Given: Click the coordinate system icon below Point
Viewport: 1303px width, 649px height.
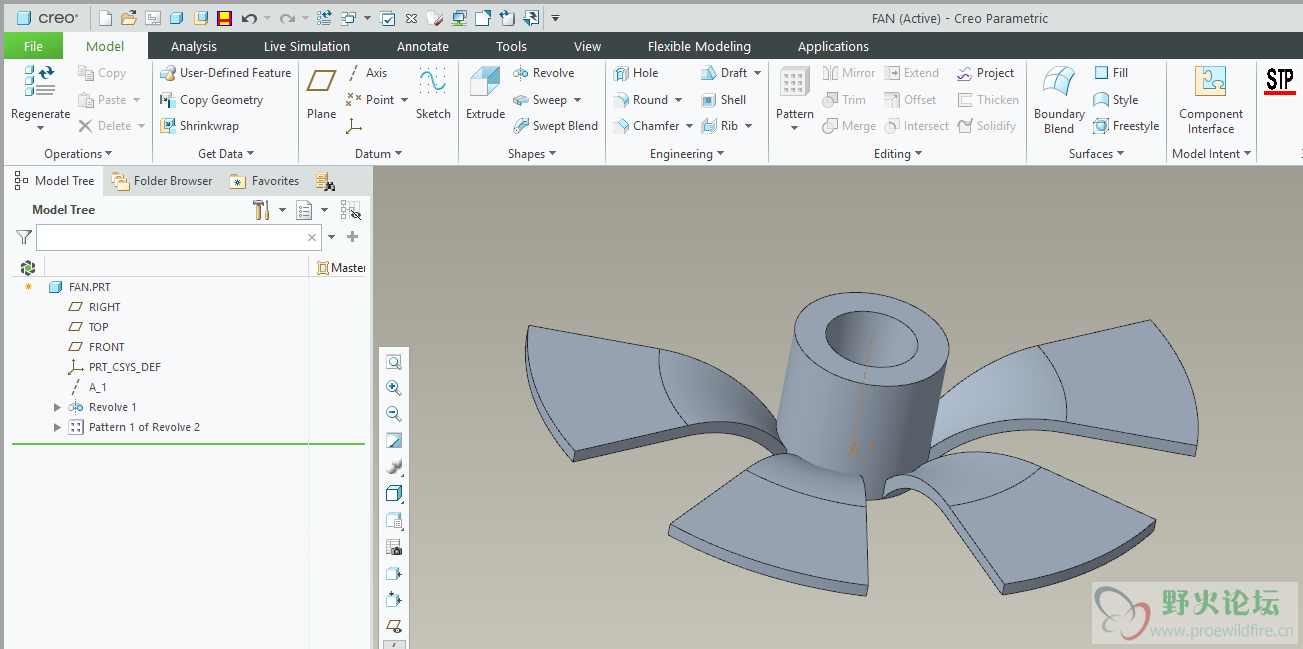Looking at the screenshot, I should coord(354,126).
